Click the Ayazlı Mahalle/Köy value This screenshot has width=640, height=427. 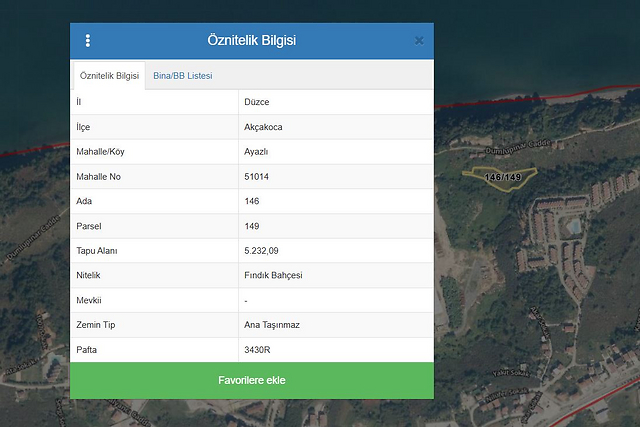(x=257, y=152)
